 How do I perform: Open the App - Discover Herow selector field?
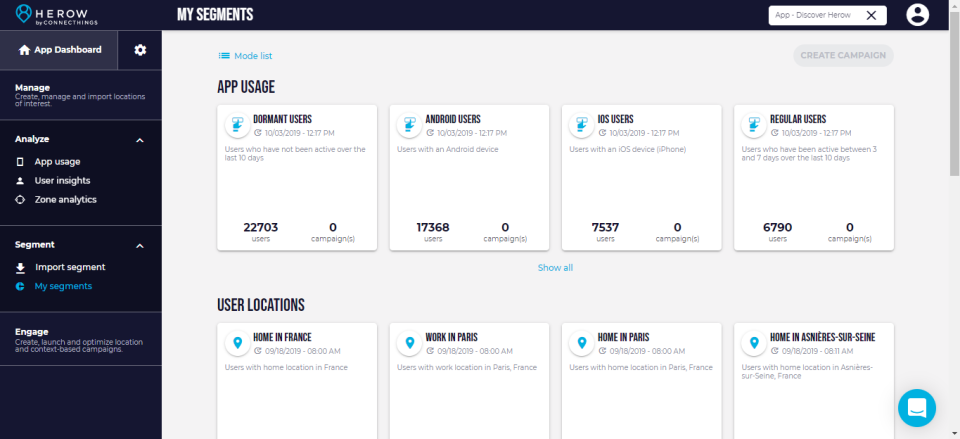point(827,15)
